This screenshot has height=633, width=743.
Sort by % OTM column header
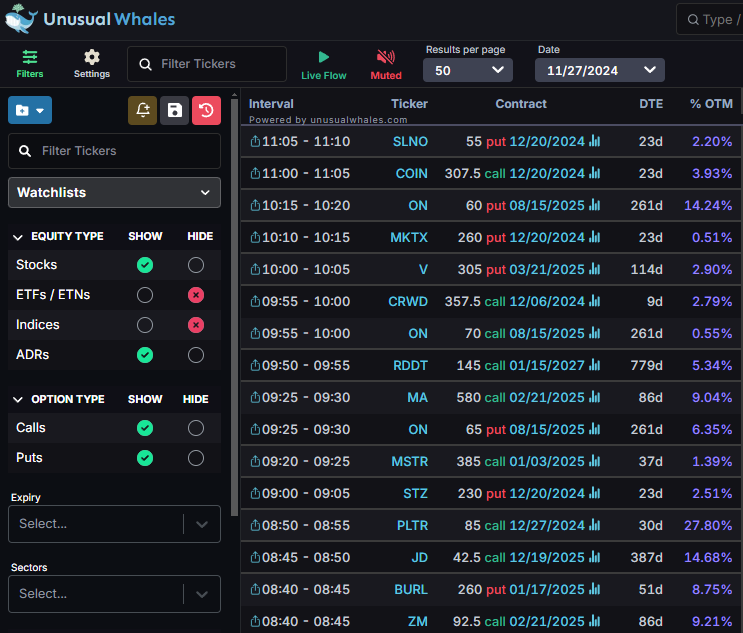(711, 104)
